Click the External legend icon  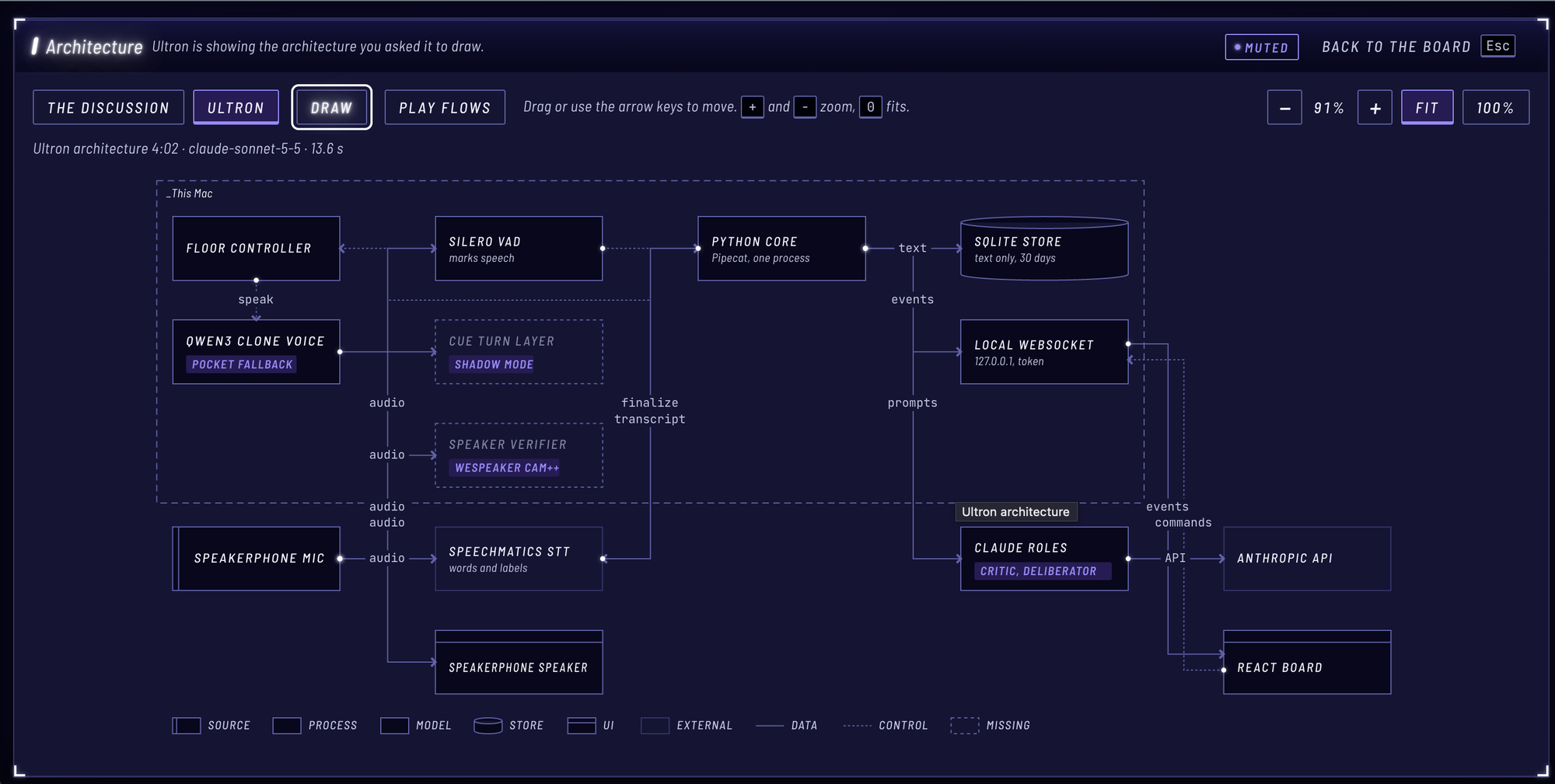pos(655,726)
